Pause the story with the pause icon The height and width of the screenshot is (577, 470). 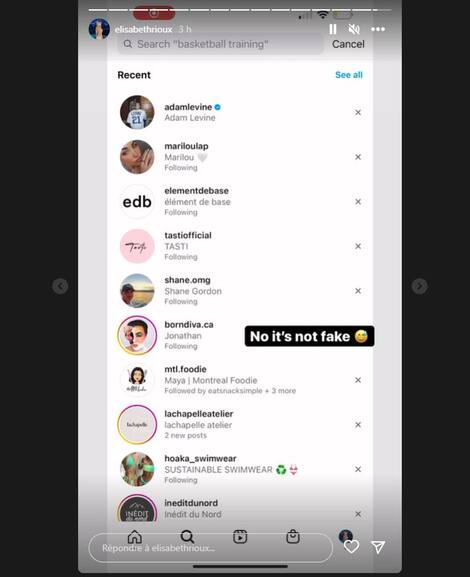click(x=333, y=29)
